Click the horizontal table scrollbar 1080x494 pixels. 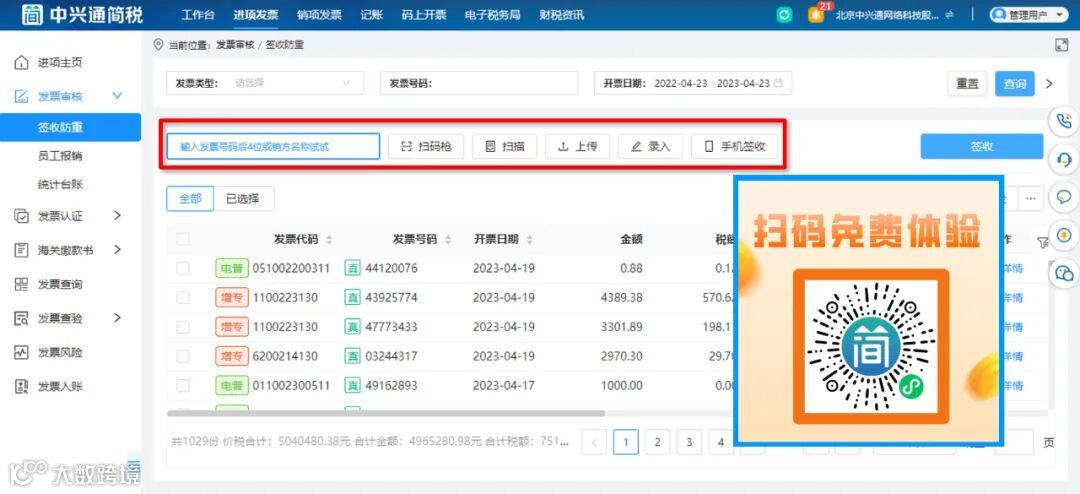(x=386, y=413)
